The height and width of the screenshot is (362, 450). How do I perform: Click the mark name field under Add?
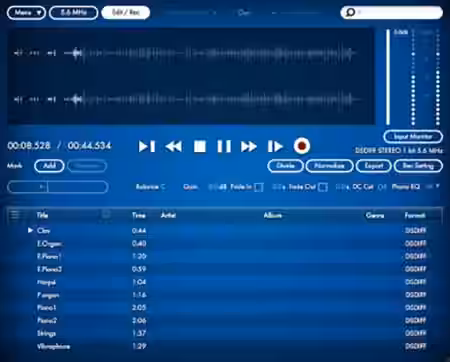58,187
